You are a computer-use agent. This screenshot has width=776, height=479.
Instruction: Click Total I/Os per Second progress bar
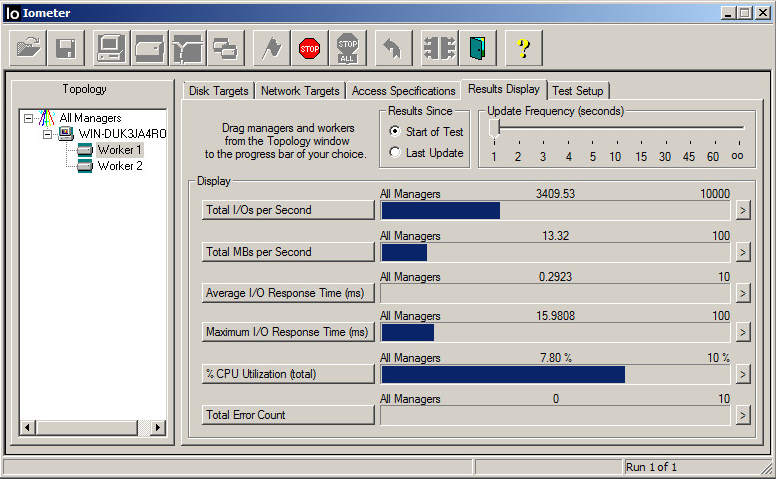coord(555,210)
